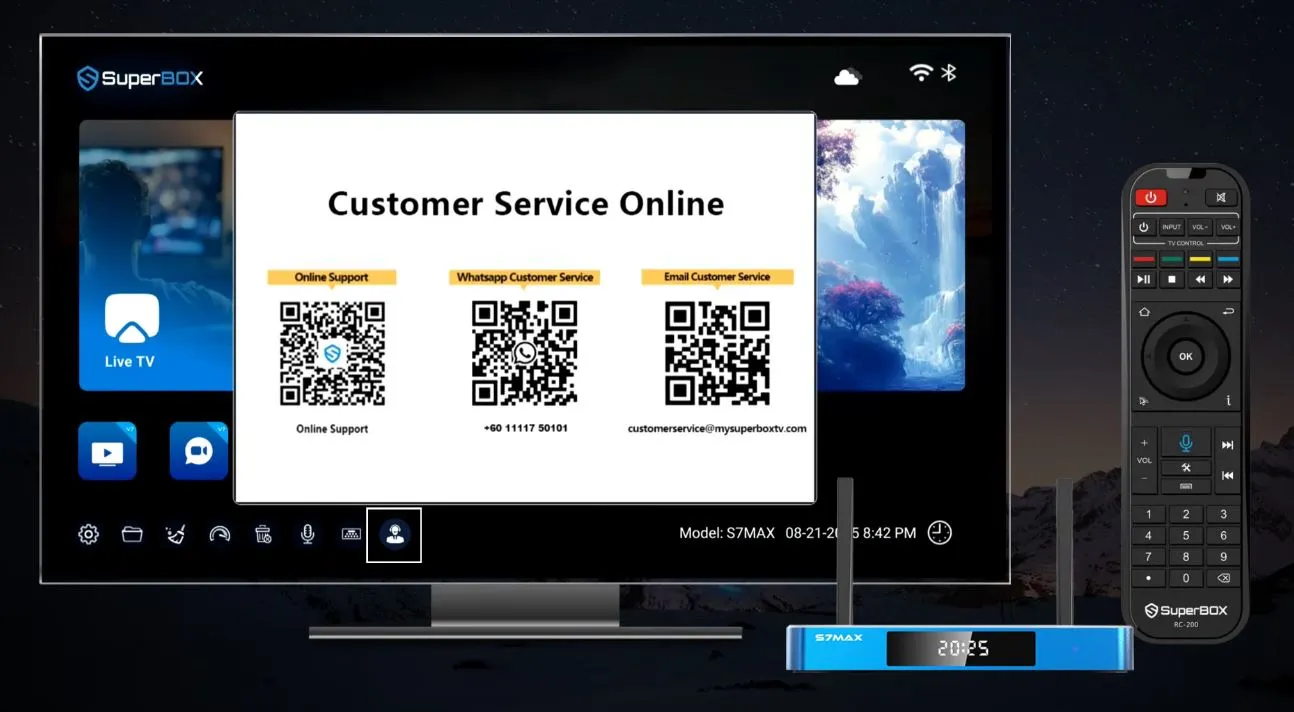Click the yellow "Email Customer Service" label
Viewport: 1294px width, 712px height.
[717, 276]
